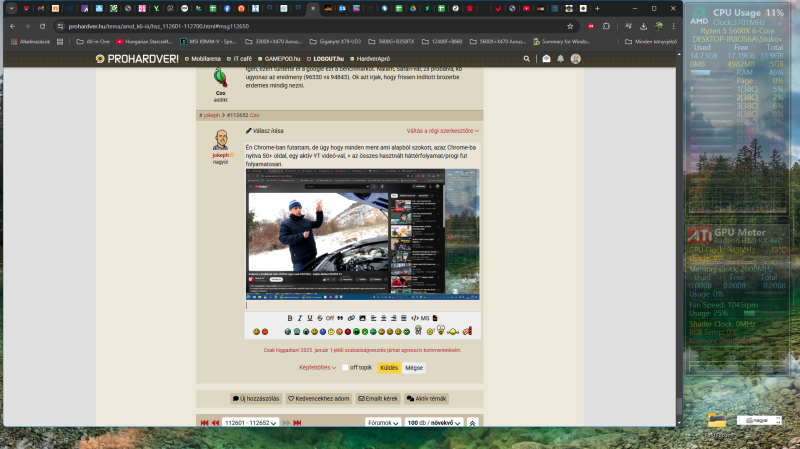Open the Chrome three-dot menu

(673, 26)
